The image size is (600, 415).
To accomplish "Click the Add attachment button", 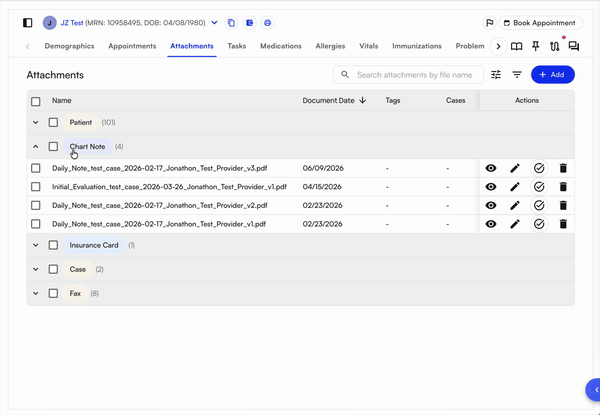I will tap(553, 75).
